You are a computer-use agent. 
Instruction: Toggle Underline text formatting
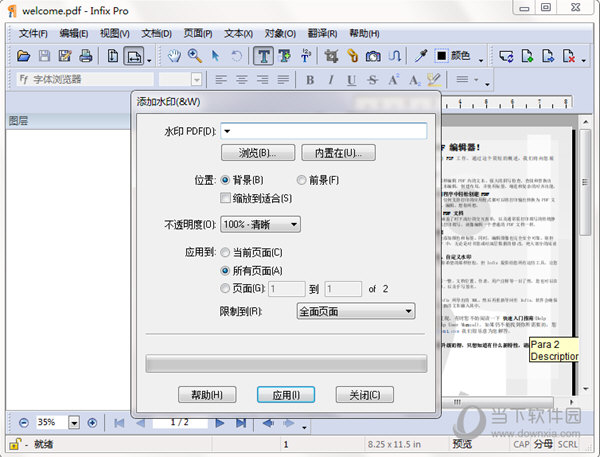[351, 80]
